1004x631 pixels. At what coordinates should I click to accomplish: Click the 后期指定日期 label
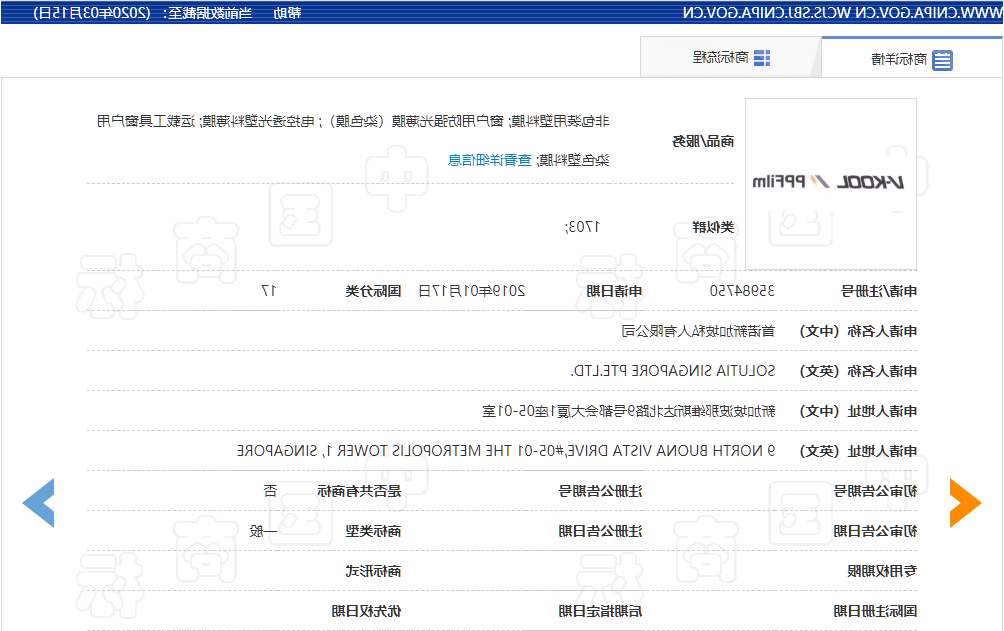pos(601,611)
